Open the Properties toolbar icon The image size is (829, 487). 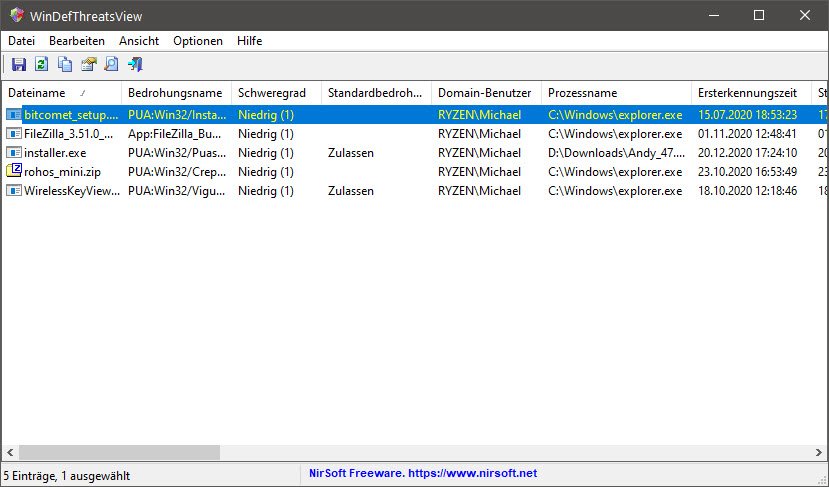coord(89,65)
